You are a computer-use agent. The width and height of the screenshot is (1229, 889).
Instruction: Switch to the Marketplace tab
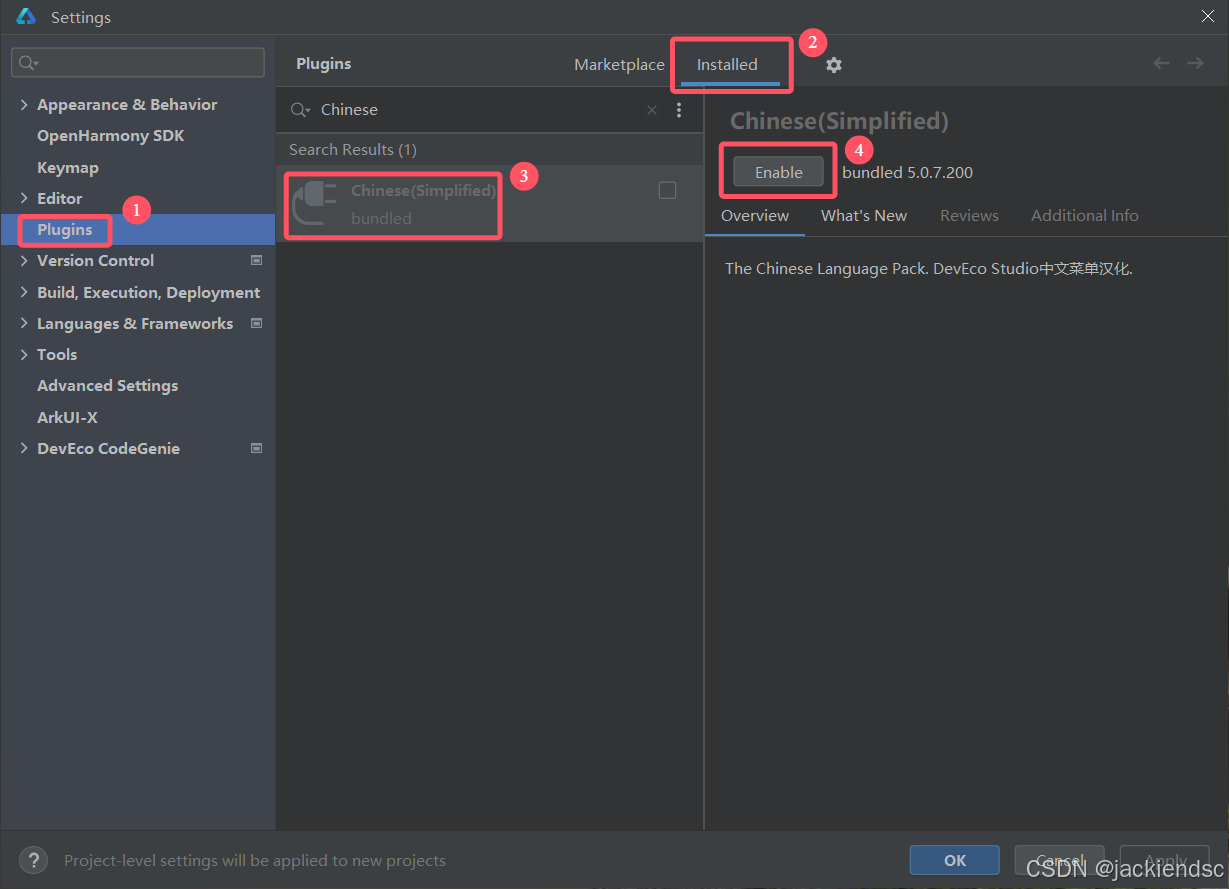[x=619, y=64]
